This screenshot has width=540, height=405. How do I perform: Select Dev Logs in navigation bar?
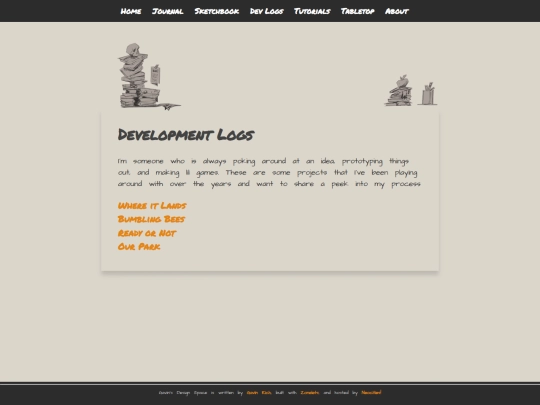267,11
